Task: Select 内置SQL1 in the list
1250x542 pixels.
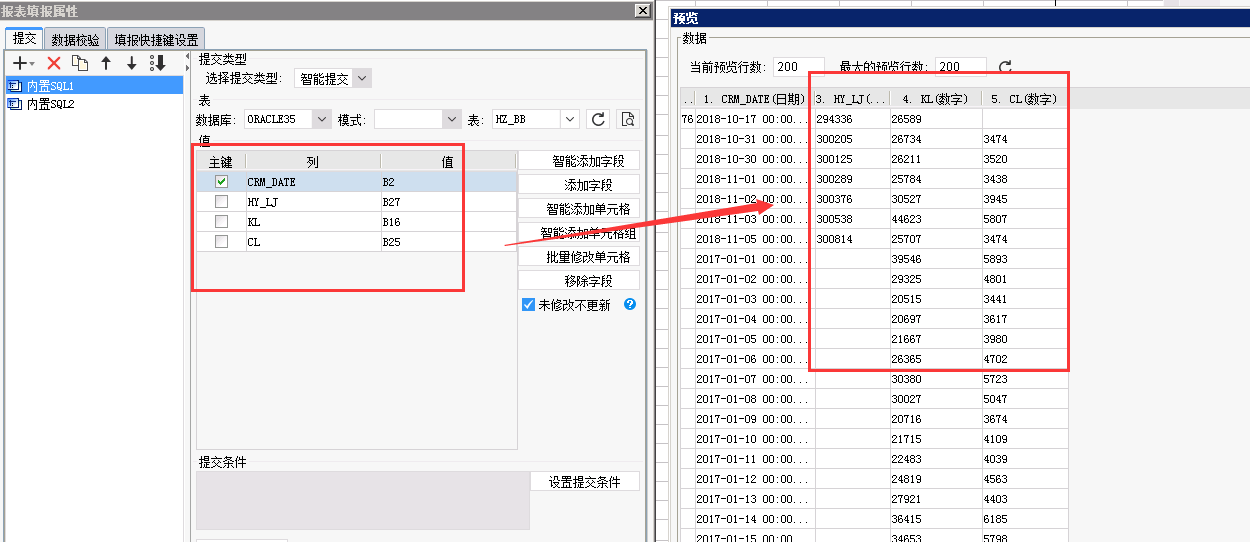Action: [95, 86]
